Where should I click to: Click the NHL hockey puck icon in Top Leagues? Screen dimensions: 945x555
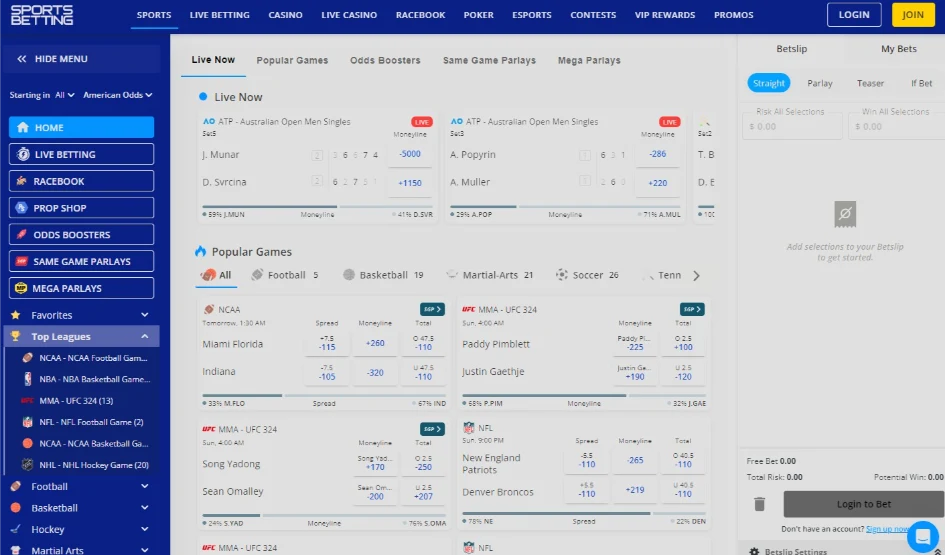coord(27,465)
